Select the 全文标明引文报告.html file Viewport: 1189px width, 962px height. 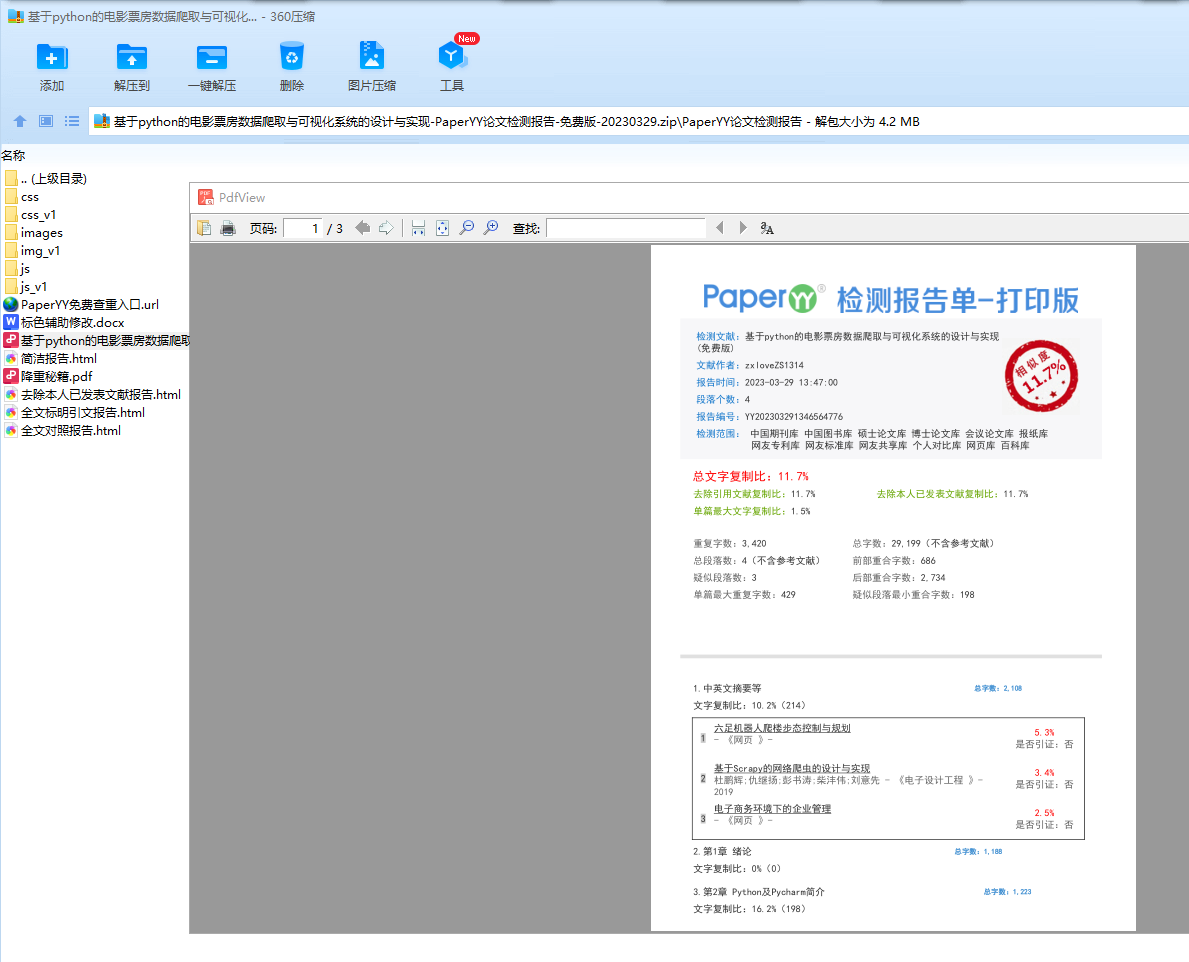click(74, 412)
